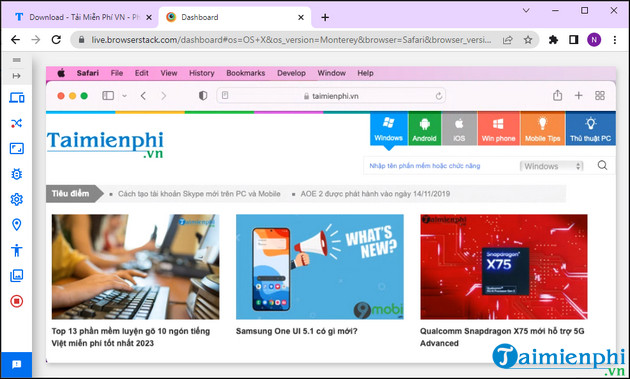
Task: Stop session with the red stop icon
Action: click(x=16, y=301)
